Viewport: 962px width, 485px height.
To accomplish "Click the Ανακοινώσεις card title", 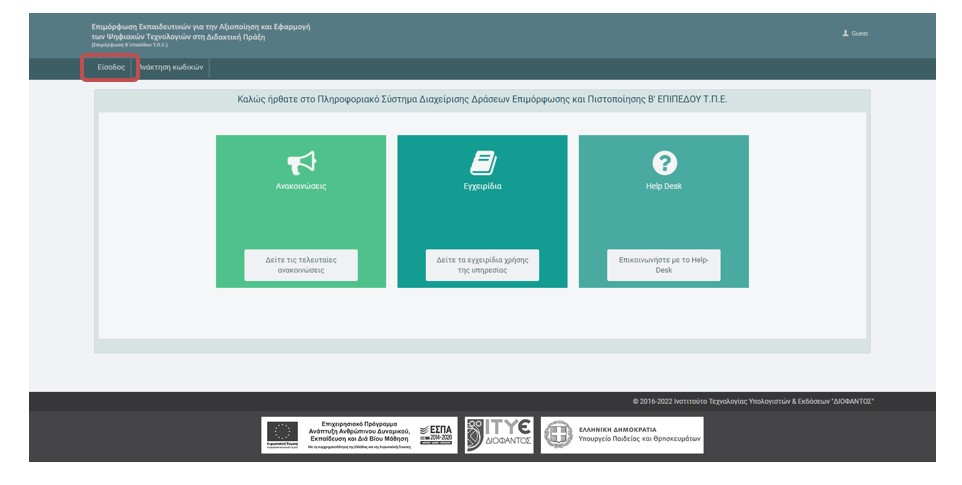I will [301, 186].
